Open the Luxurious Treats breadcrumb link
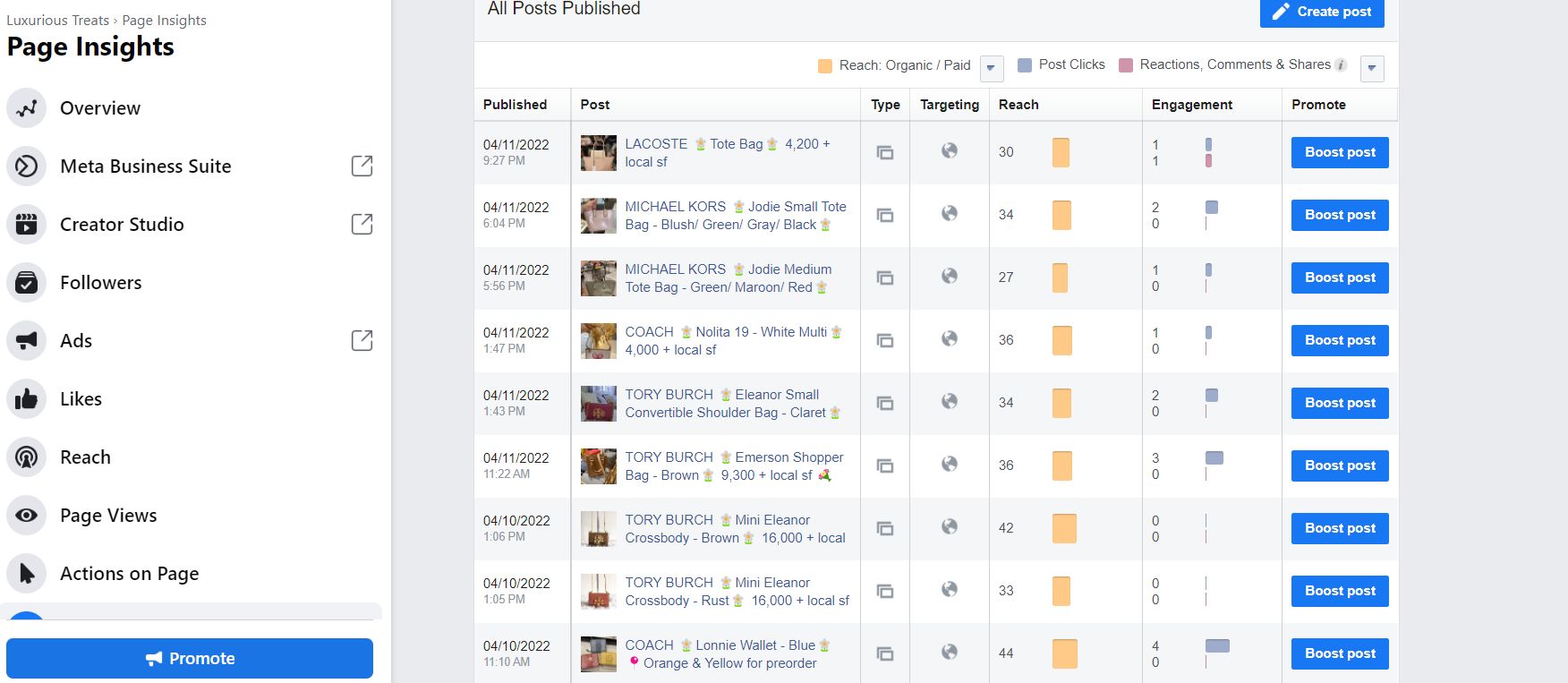1568x683 pixels. 58,21
